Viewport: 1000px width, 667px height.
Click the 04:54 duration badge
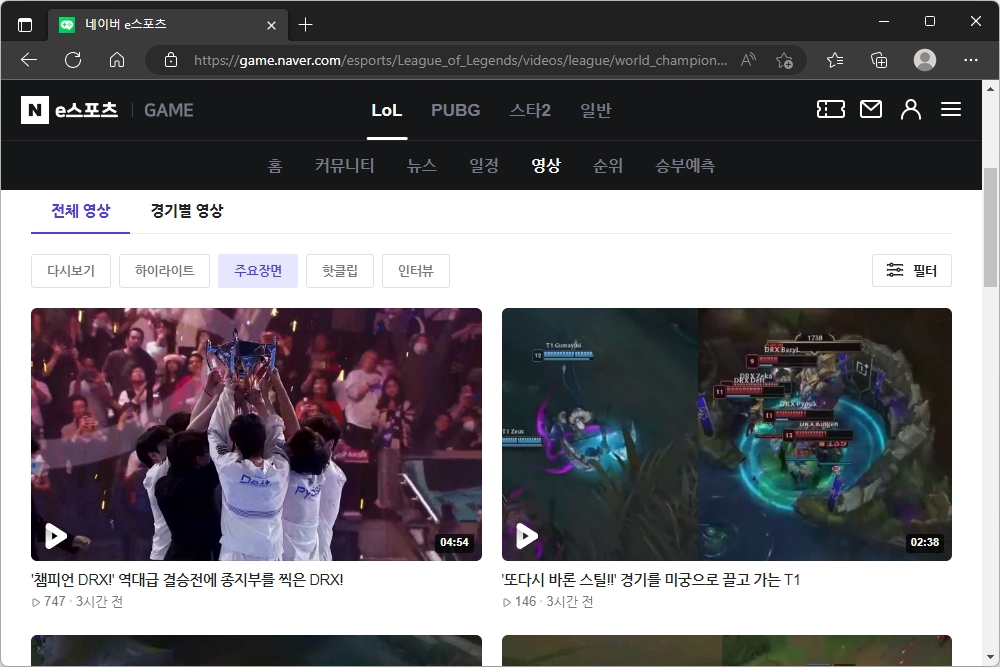pyautogui.click(x=454, y=542)
